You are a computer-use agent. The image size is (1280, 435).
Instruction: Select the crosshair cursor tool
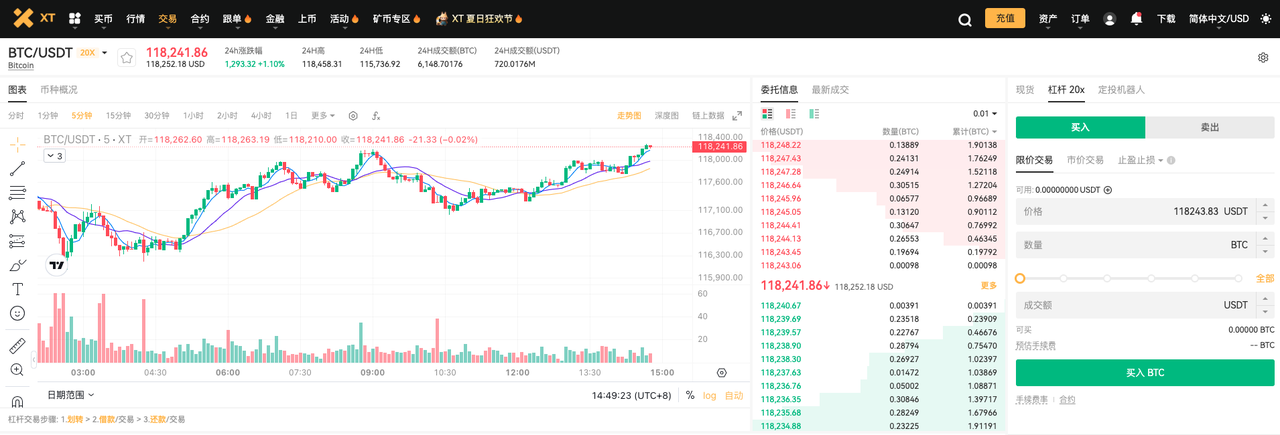coord(17,145)
